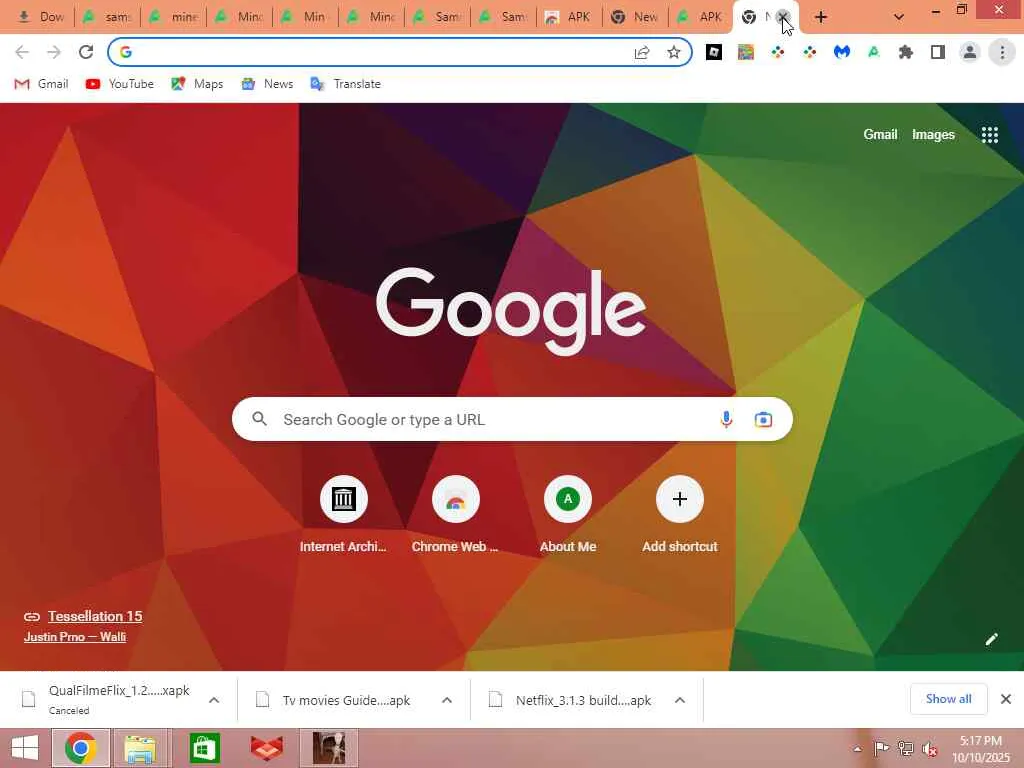Open Chrome three-dot menu

click(x=1002, y=52)
